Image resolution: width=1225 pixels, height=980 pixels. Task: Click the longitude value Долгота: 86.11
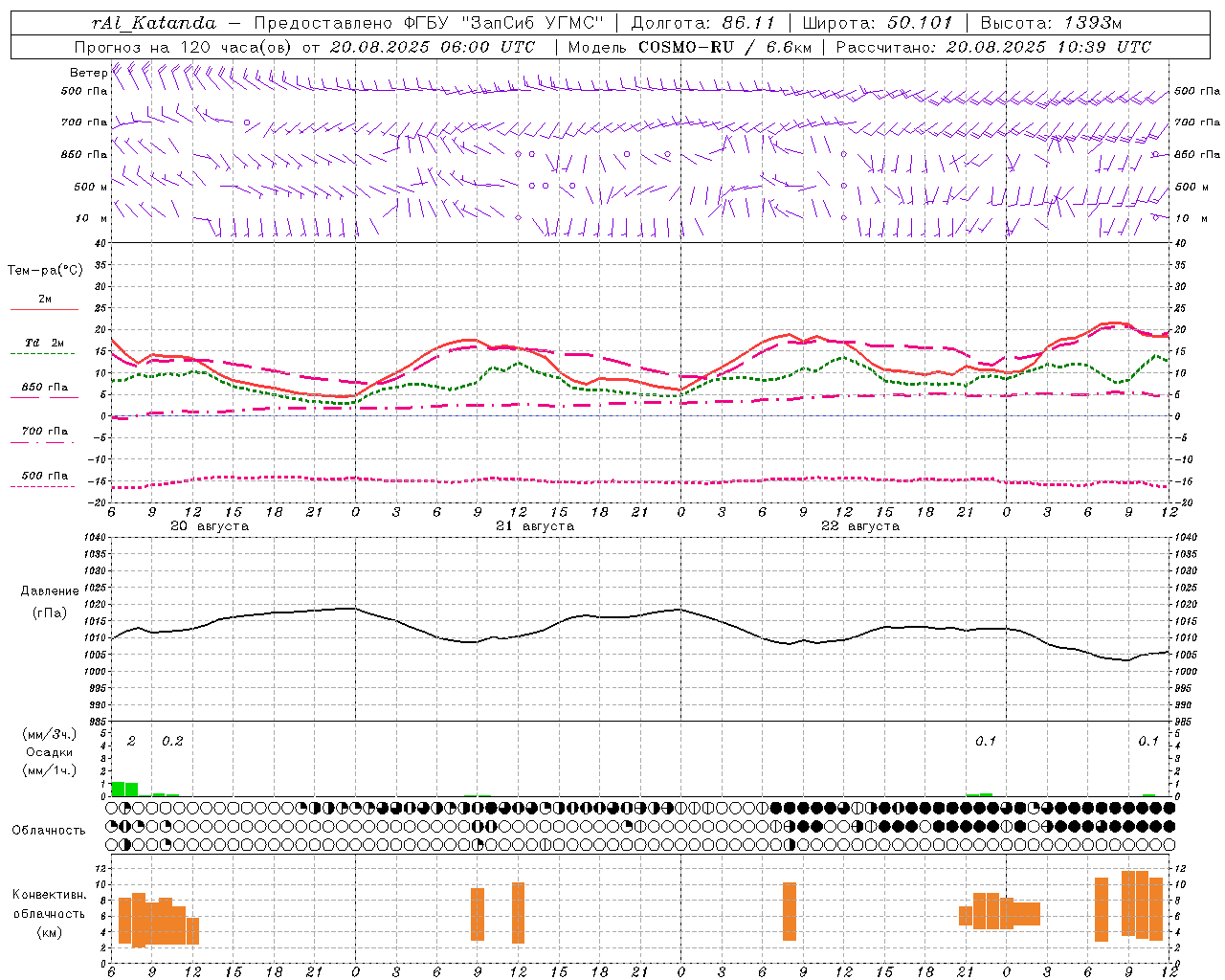(x=703, y=23)
